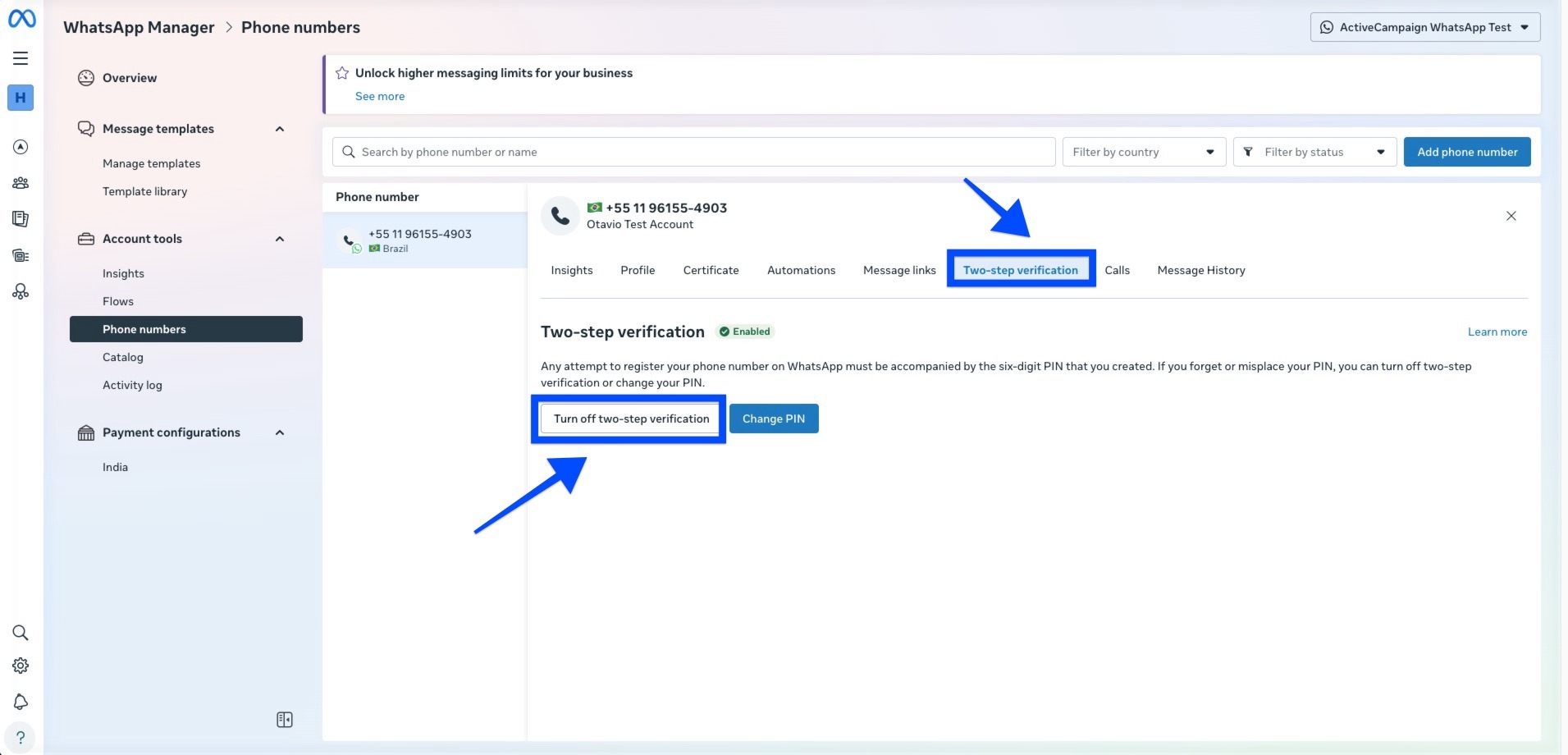Open Template library in sidebar
The height and width of the screenshot is (755, 1568).
[145, 191]
